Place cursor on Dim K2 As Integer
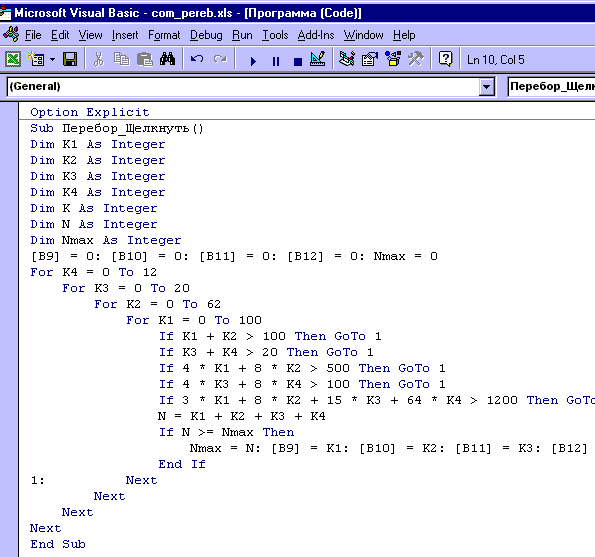This screenshot has height=557, width=595. (x=98, y=160)
